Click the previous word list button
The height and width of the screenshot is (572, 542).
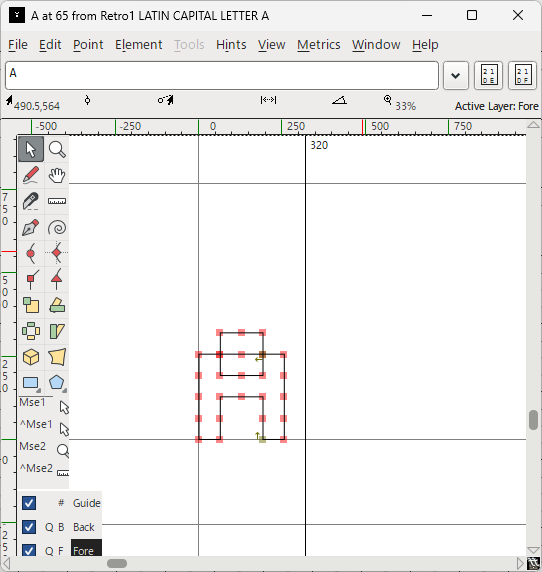tap(488, 76)
